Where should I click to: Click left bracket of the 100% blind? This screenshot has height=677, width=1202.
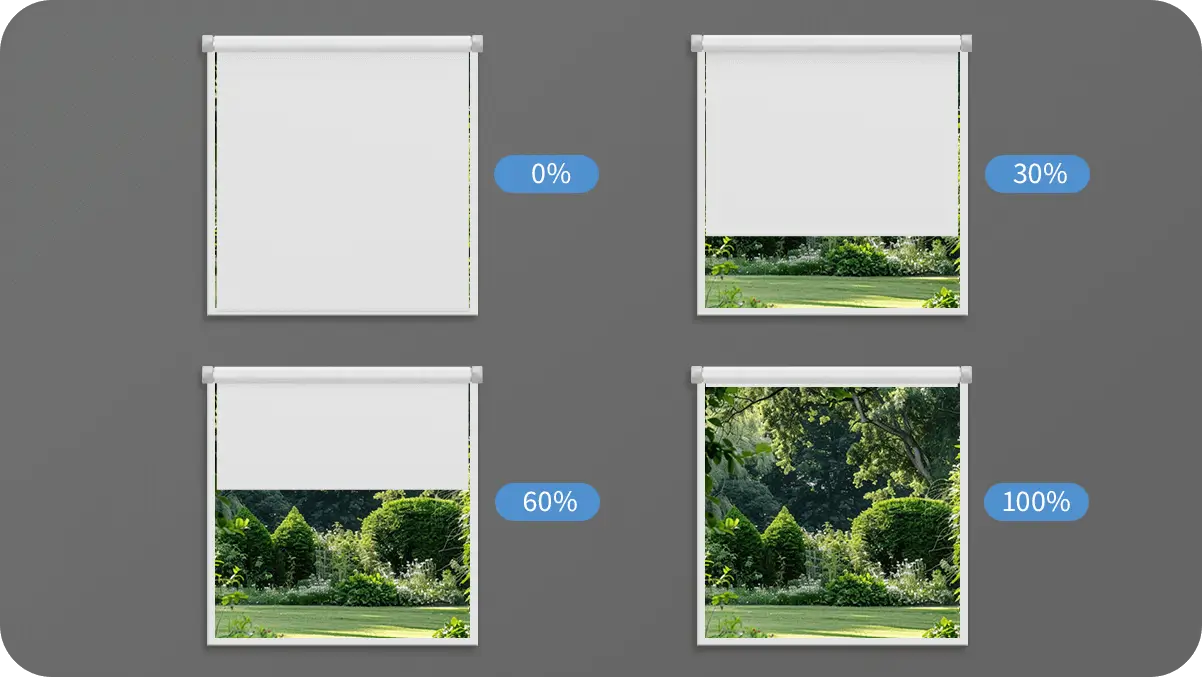[697, 374]
